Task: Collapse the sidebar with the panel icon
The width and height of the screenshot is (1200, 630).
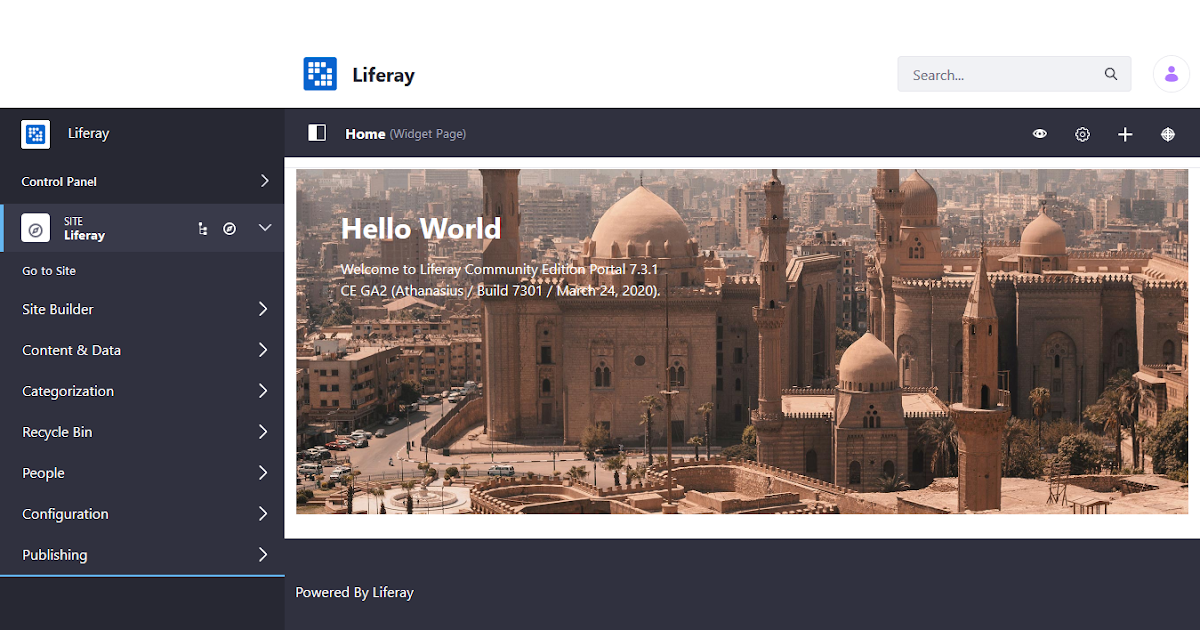Action: 316,133
